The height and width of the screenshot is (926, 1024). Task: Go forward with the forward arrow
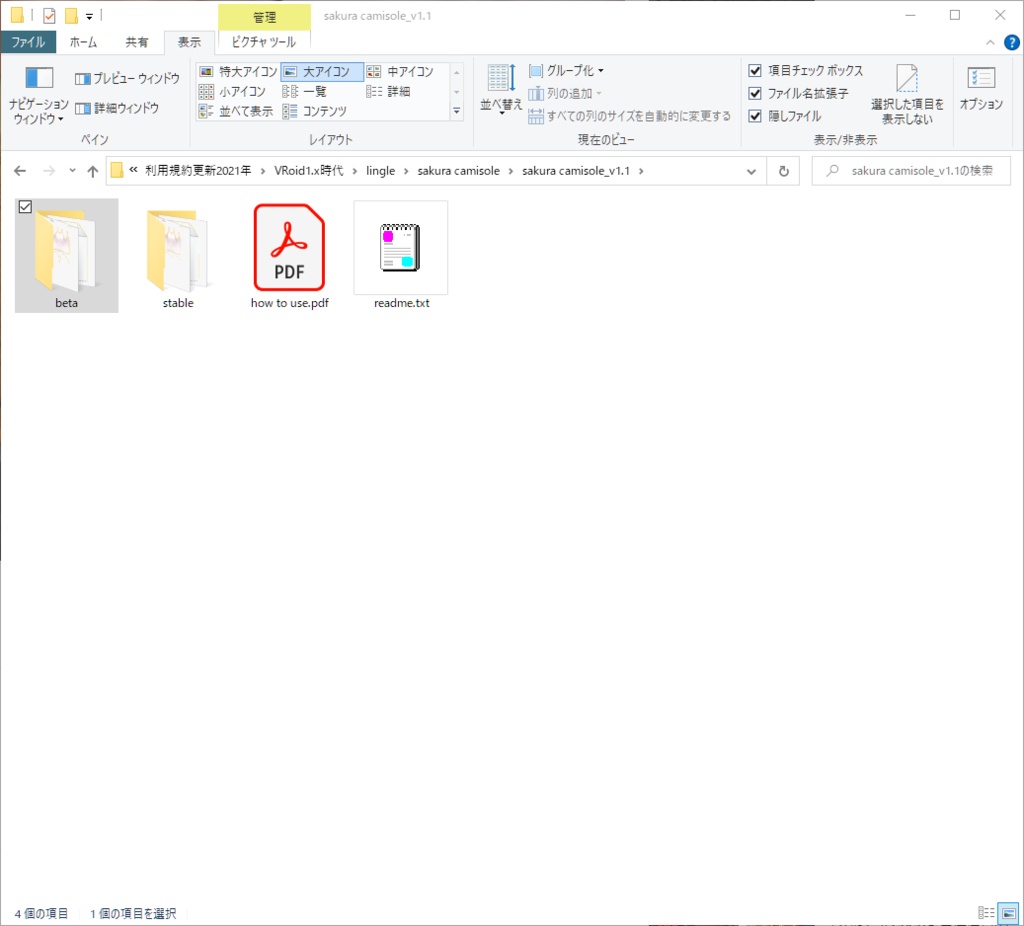[x=49, y=171]
